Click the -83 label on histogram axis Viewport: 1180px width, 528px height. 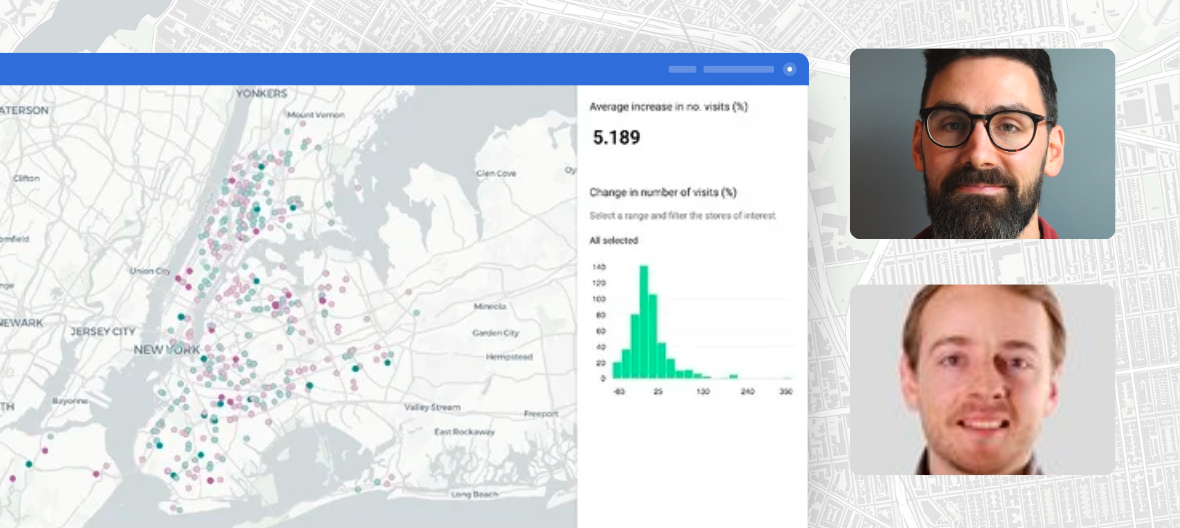point(619,392)
